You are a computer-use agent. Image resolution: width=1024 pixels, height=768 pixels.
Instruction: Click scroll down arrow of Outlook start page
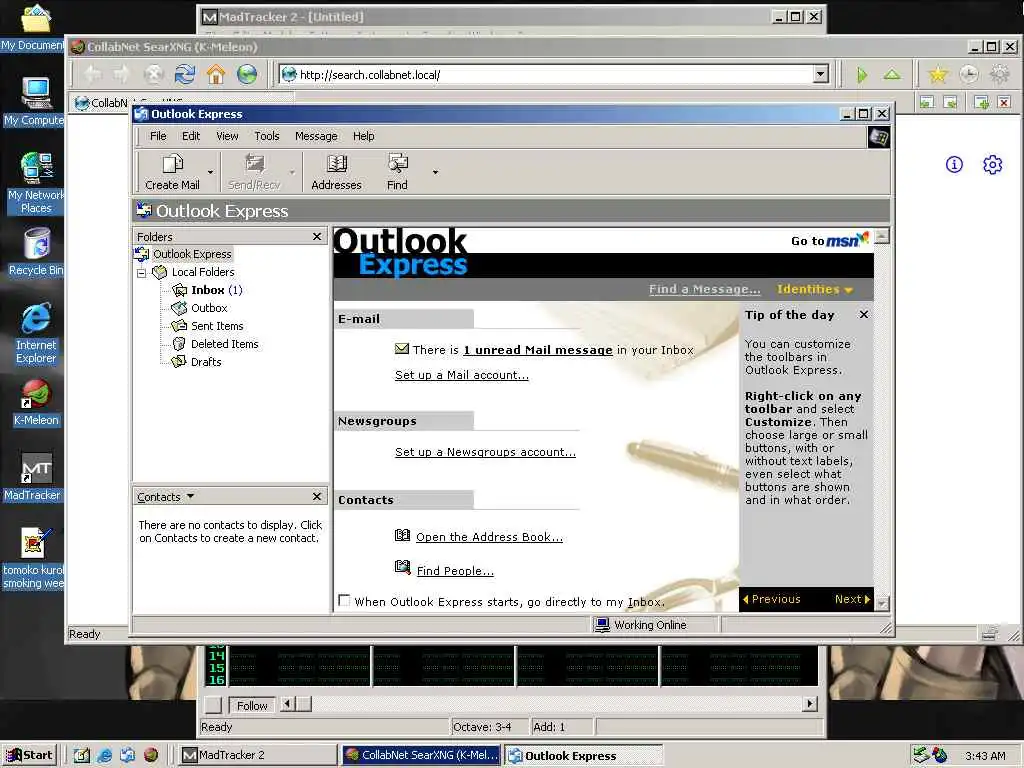[x=882, y=604]
